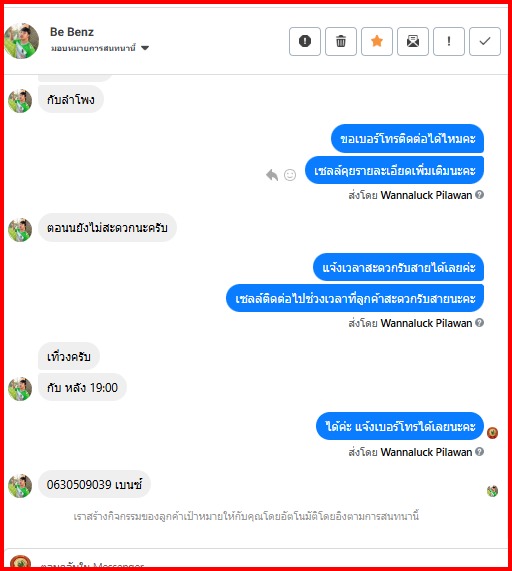
Task: Delete conversation with the trash icon
Action: coord(341,41)
